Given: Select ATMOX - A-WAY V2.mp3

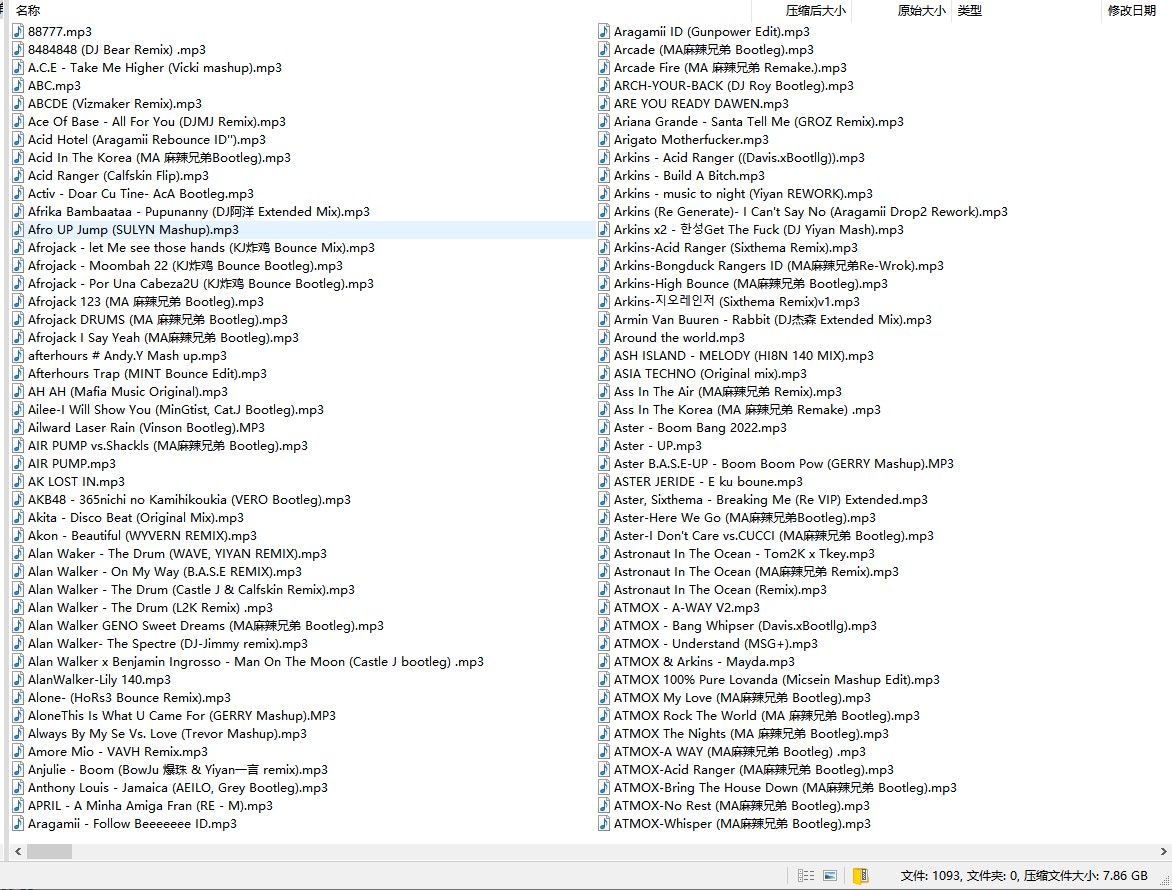Looking at the screenshot, I should [686, 607].
